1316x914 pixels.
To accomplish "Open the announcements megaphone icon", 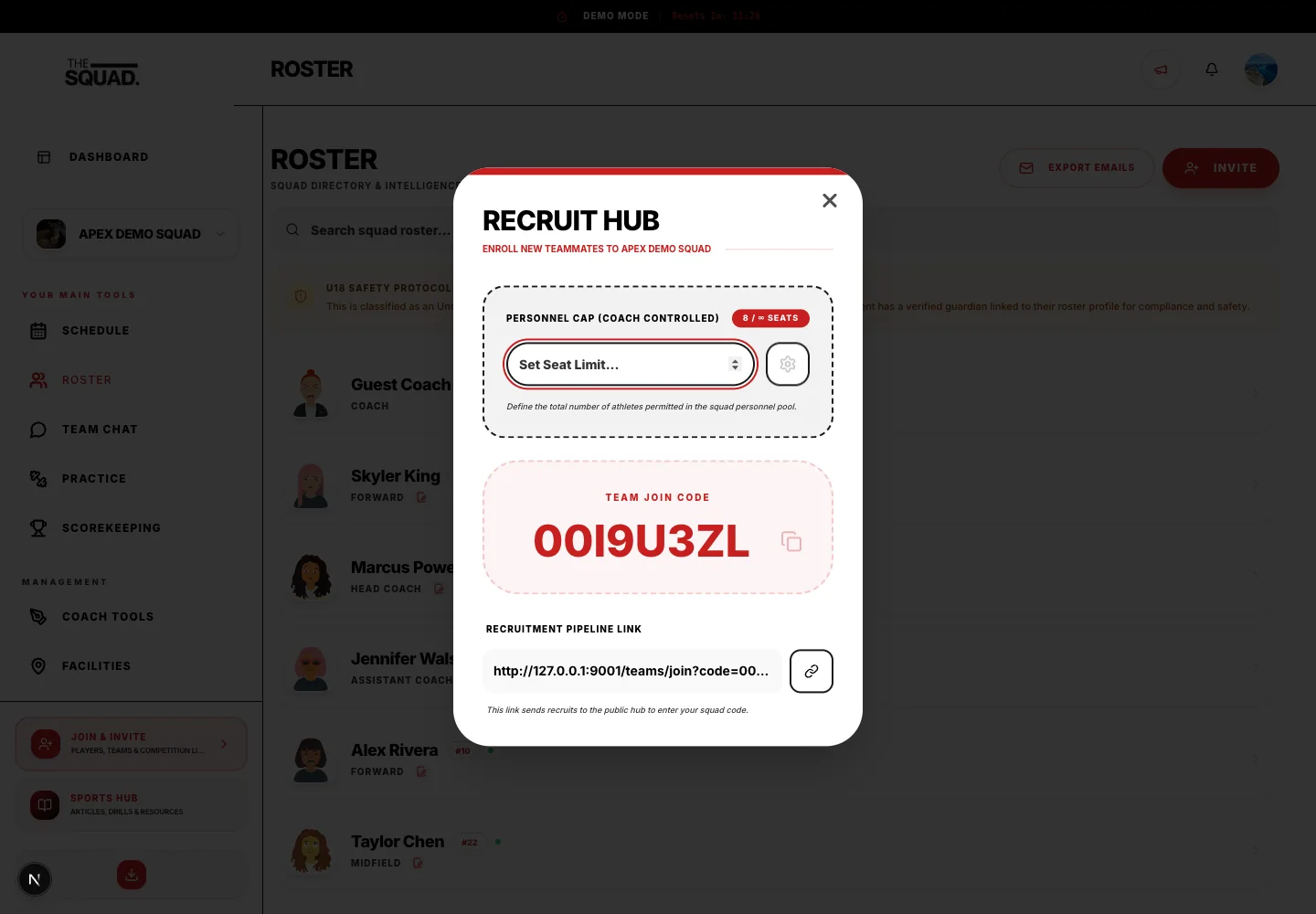I will 1161,69.
